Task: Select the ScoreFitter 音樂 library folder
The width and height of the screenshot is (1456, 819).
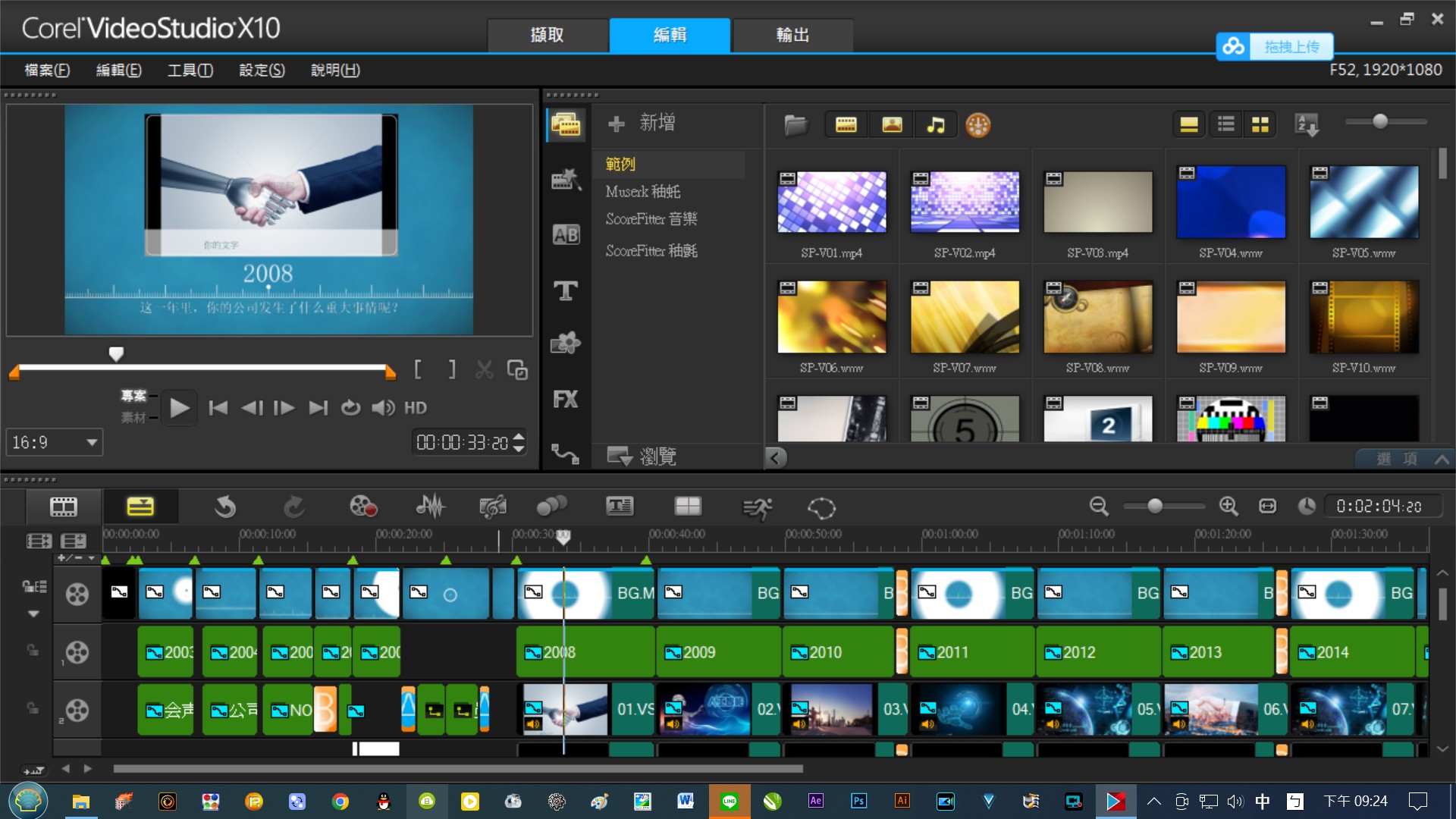Action: (x=651, y=219)
